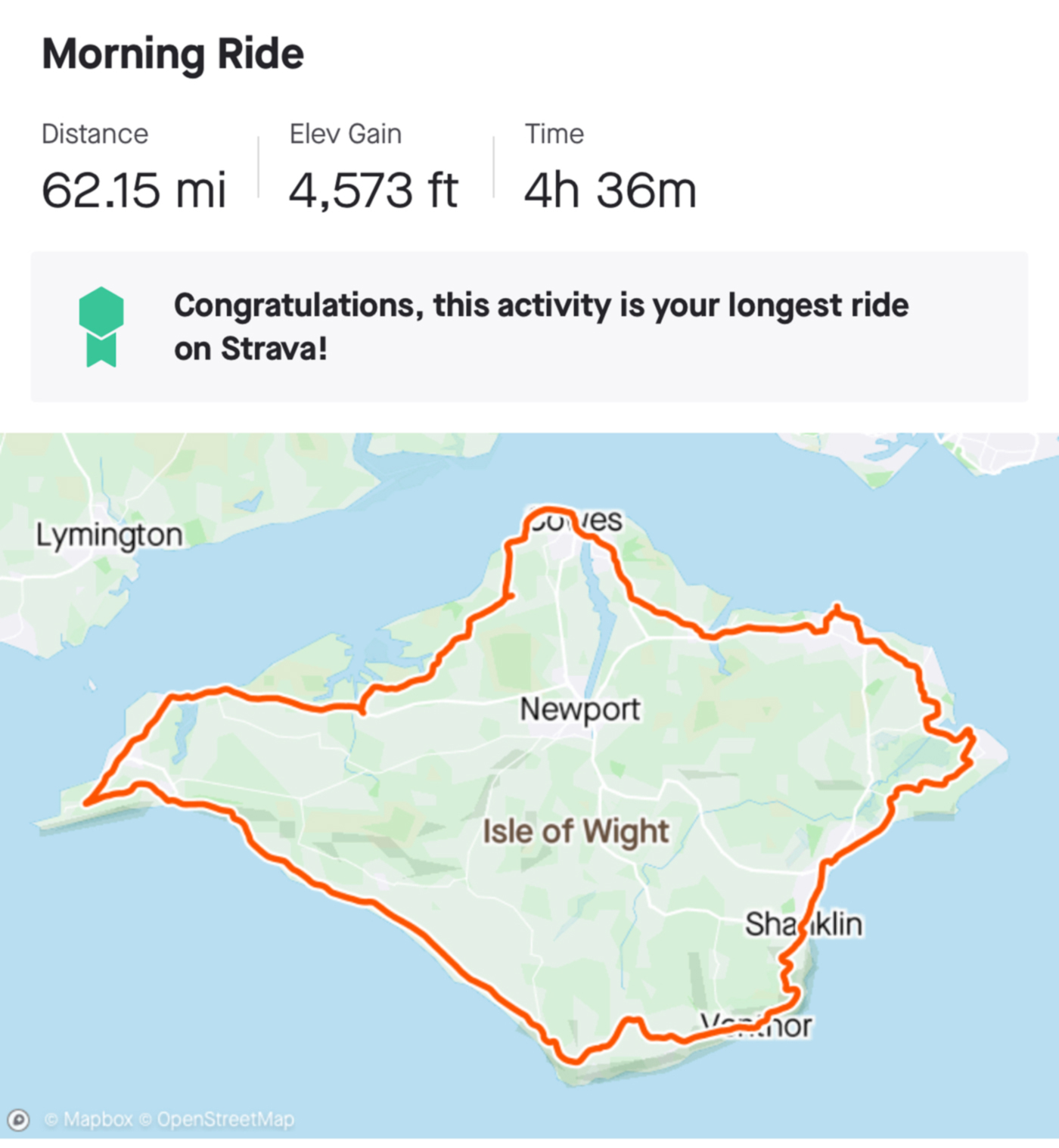Click the Isle of Wight map label

(576, 831)
